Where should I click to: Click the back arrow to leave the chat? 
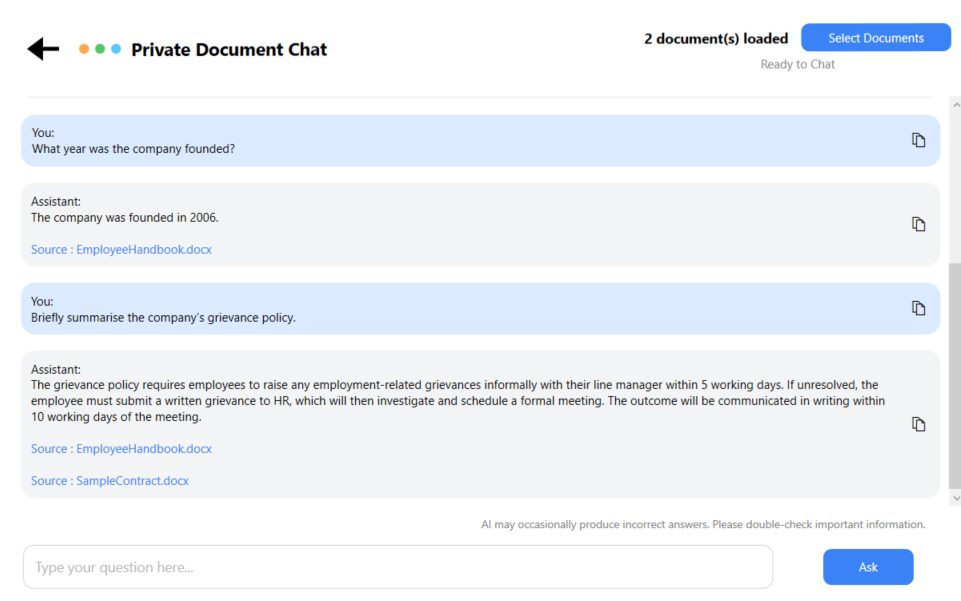(x=42, y=47)
